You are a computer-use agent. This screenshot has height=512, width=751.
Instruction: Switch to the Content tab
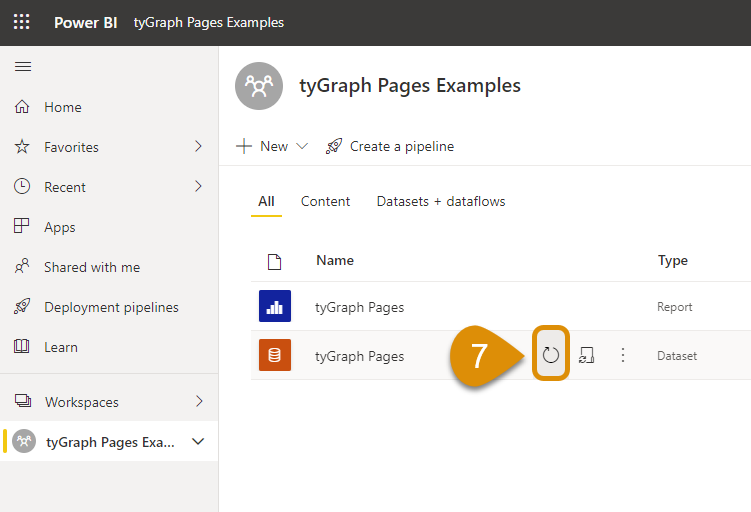coord(325,201)
